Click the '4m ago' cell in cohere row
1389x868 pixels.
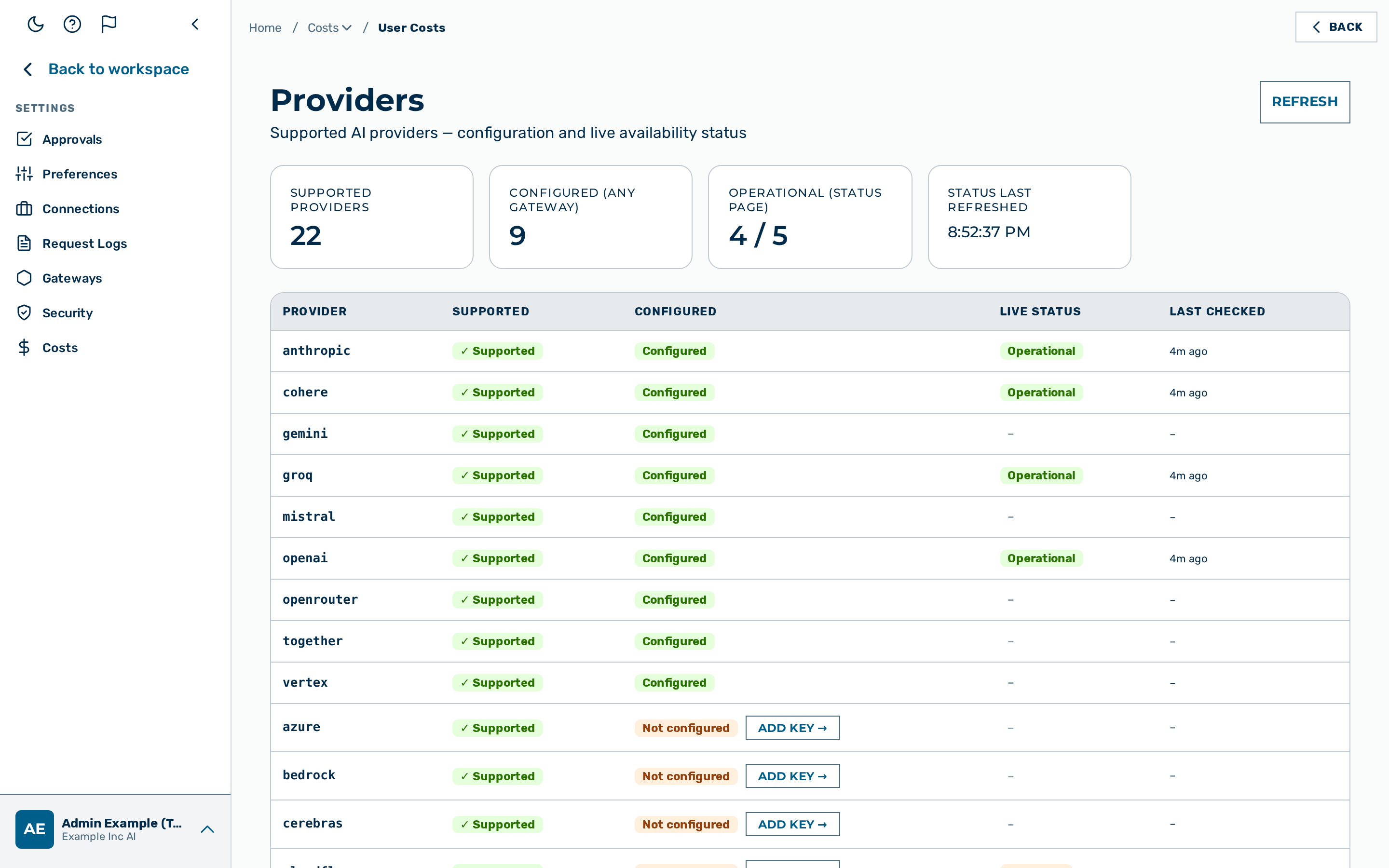click(1188, 393)
